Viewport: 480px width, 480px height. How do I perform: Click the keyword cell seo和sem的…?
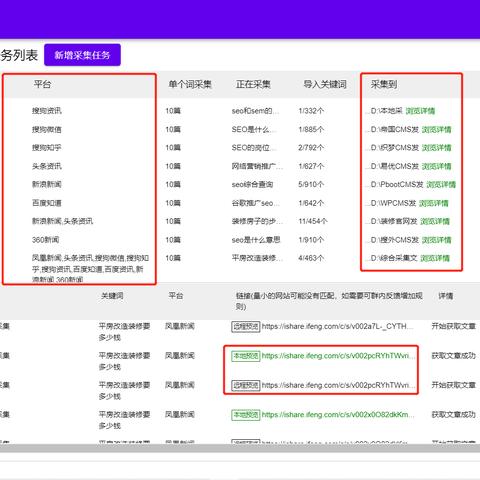(255, 111)
